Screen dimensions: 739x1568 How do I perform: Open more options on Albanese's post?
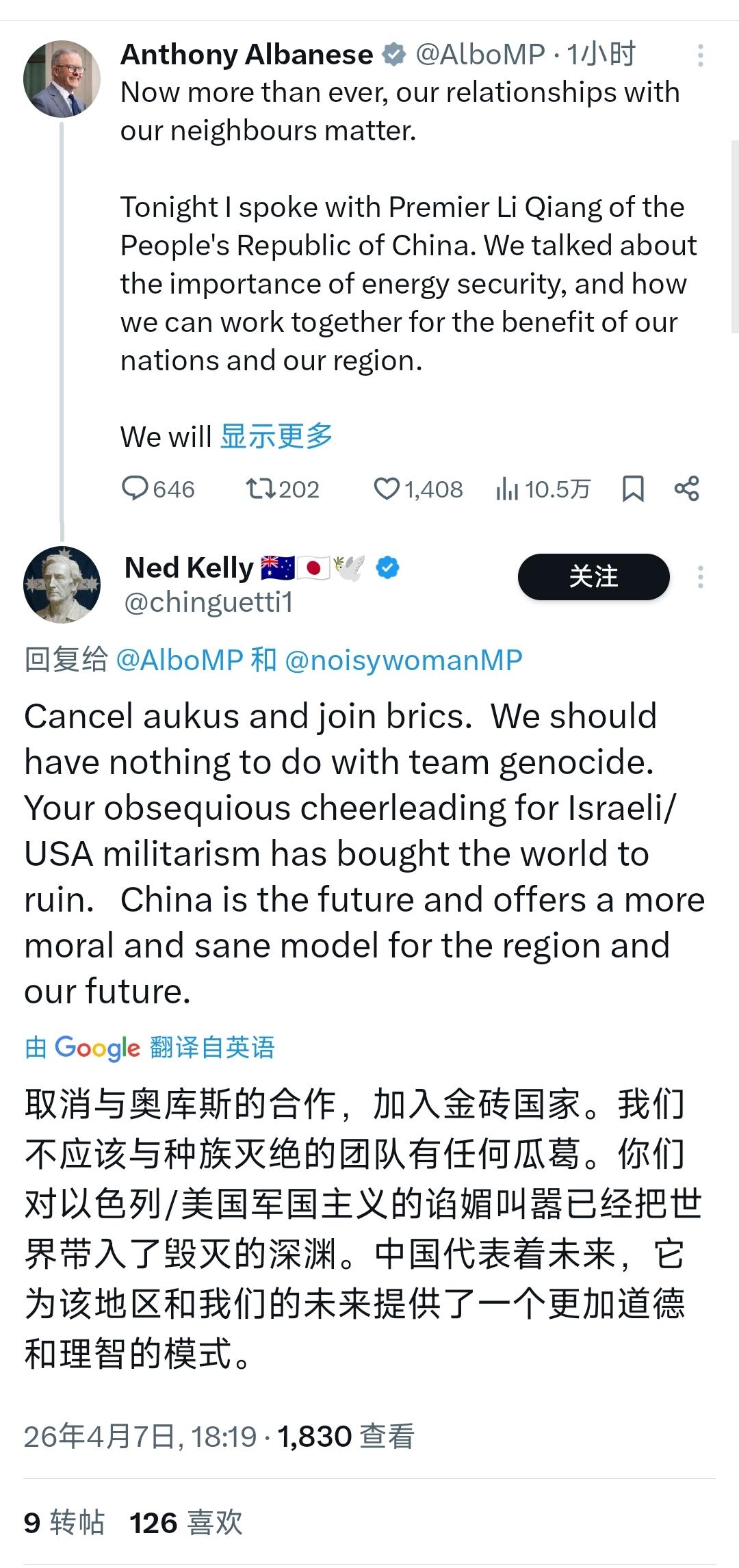click(x=700, y=55)
